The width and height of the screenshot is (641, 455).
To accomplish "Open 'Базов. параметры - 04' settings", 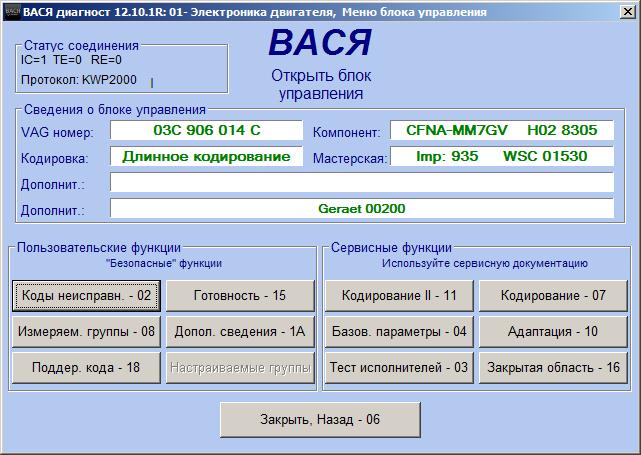I will [x=399, y=331].
